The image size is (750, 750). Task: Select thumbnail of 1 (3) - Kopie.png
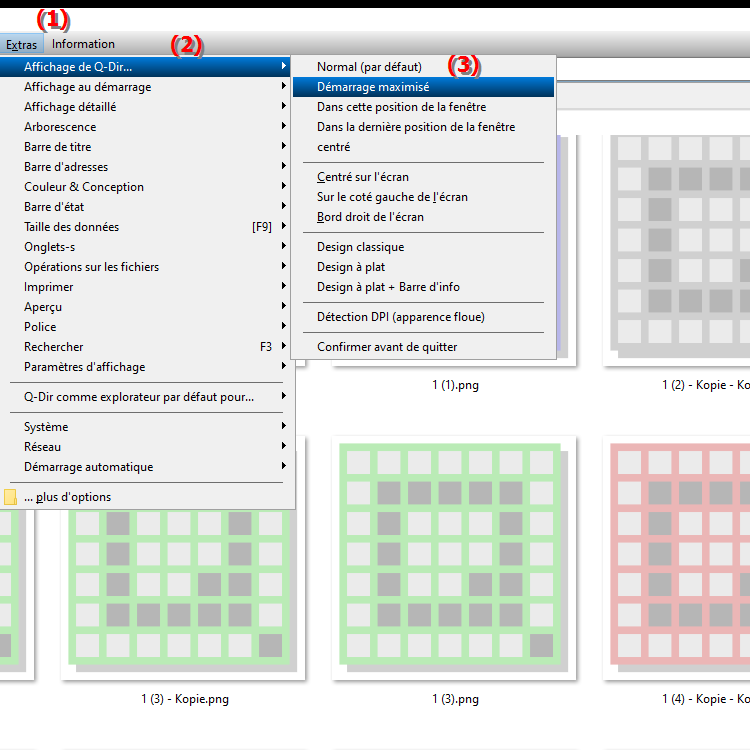click(x=183, y=594)
